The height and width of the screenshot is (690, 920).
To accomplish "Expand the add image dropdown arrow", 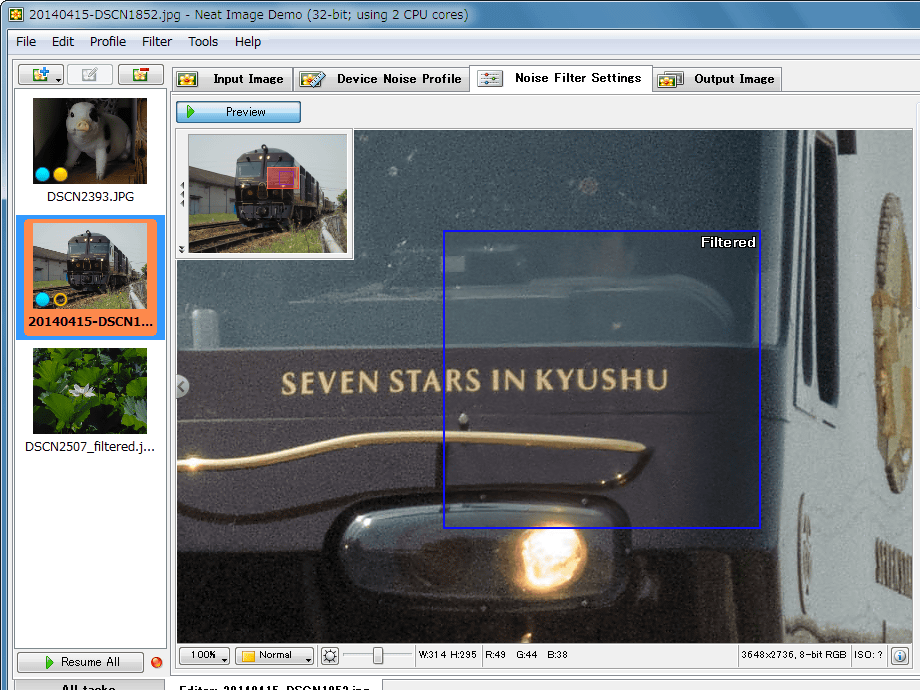I will (58, 79).
